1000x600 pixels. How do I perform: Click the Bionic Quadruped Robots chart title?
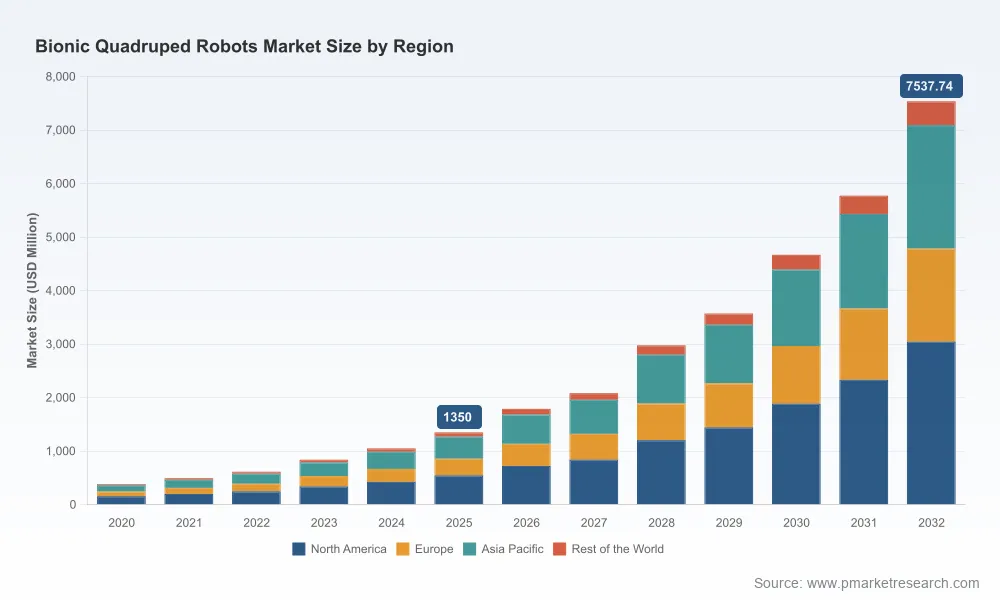(x=244, y=46)
